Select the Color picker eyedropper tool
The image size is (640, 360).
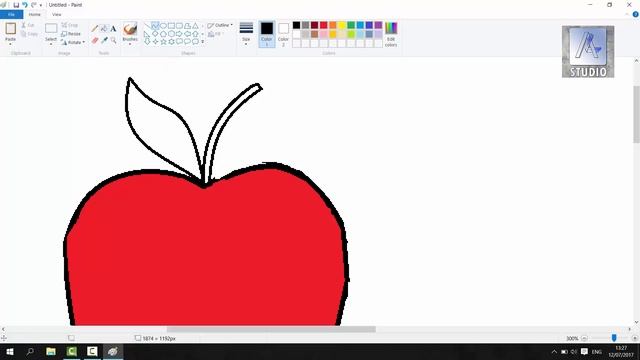coord(104,40)
